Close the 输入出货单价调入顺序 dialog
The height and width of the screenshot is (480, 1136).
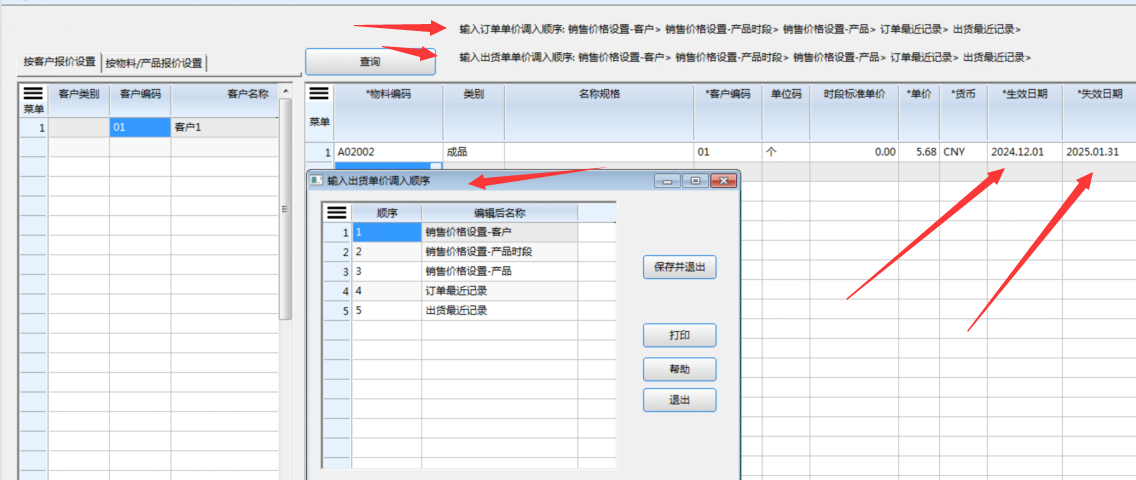(724, 181)
